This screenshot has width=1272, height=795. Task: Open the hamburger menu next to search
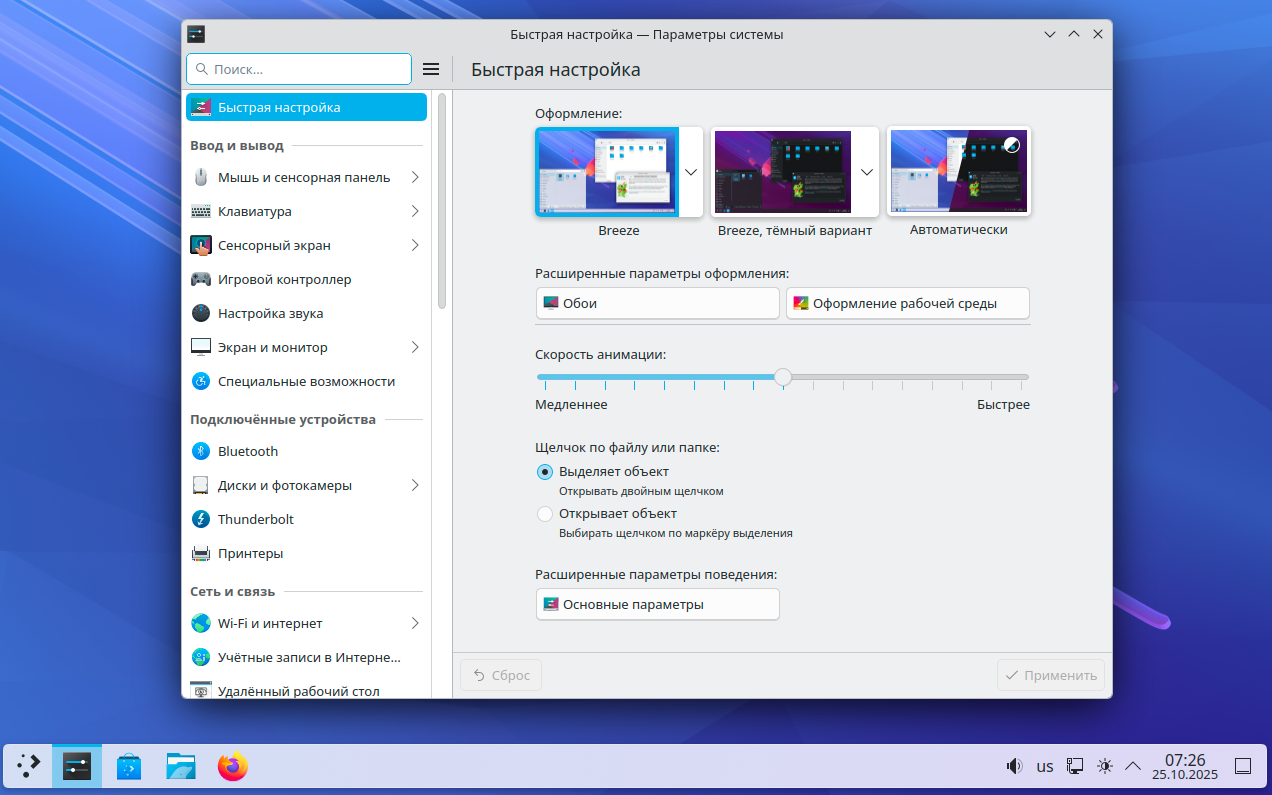(x=431, y=69)
